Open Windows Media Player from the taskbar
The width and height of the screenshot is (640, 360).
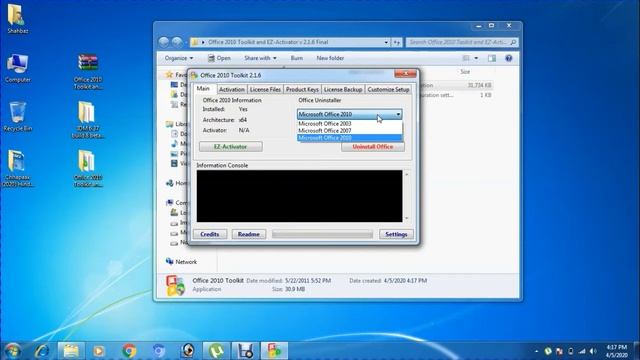[99, 351]
